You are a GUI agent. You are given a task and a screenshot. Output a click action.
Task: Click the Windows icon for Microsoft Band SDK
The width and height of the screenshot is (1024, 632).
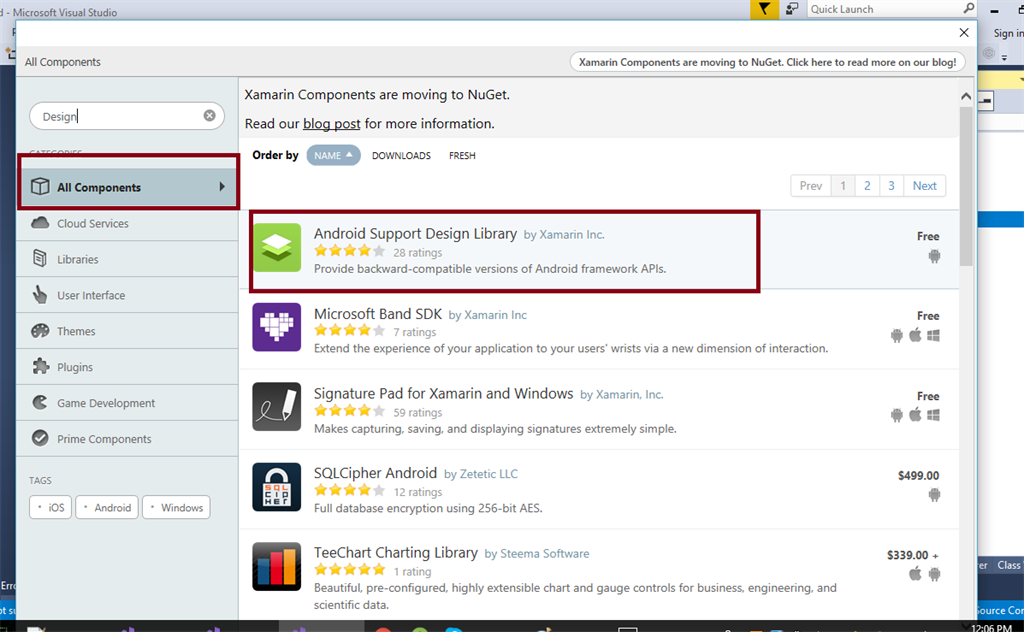[x=933, y=336]
